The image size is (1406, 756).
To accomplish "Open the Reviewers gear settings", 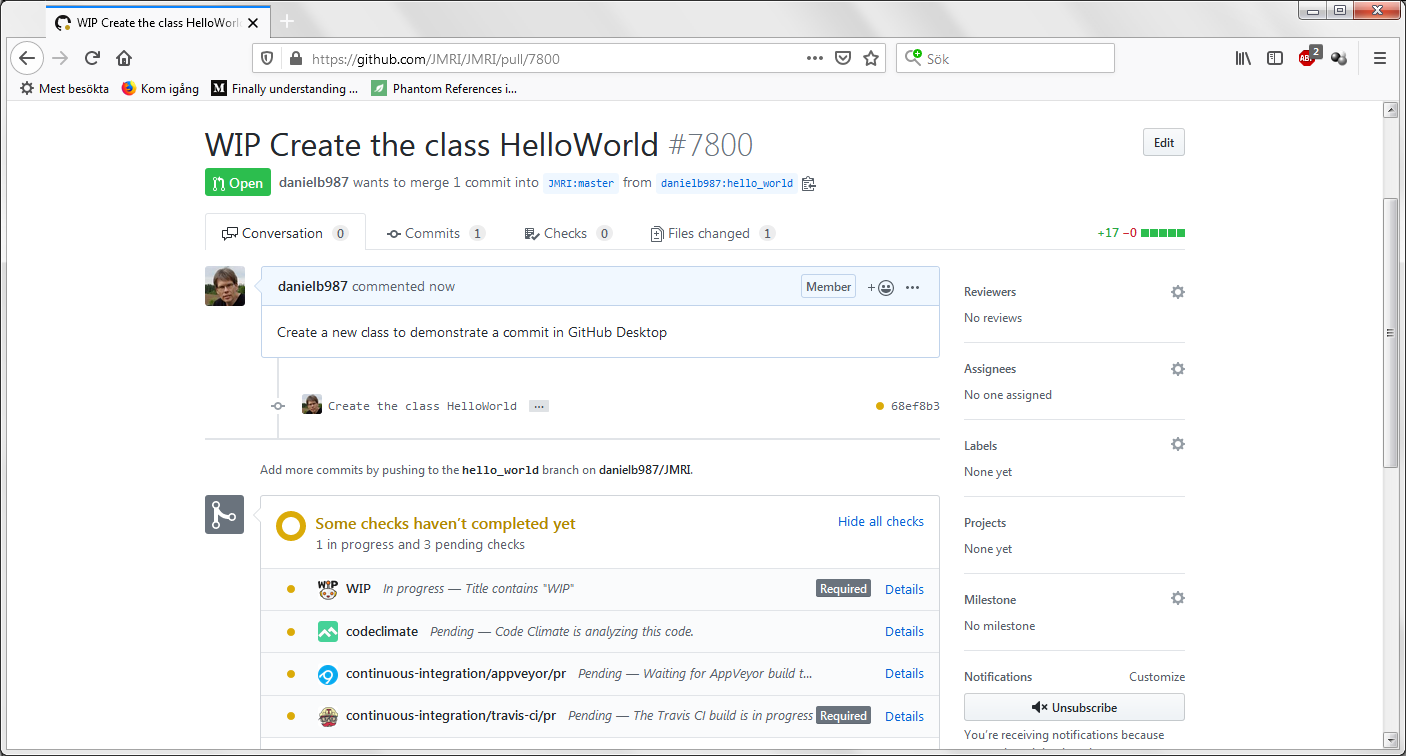I will click(1177, 292).
